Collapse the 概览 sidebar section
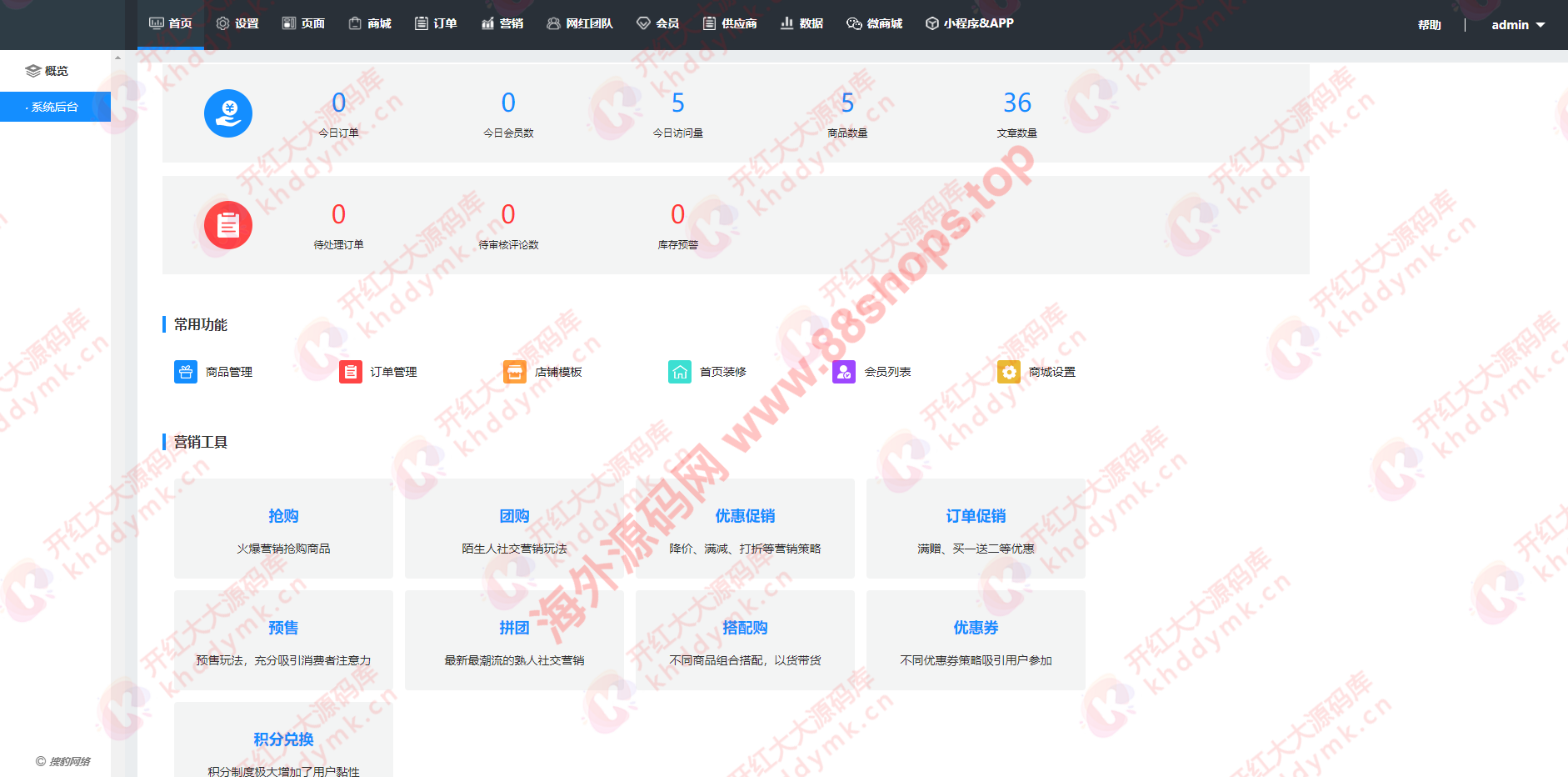Screen dimensions: 1568x777 [47, 71]
